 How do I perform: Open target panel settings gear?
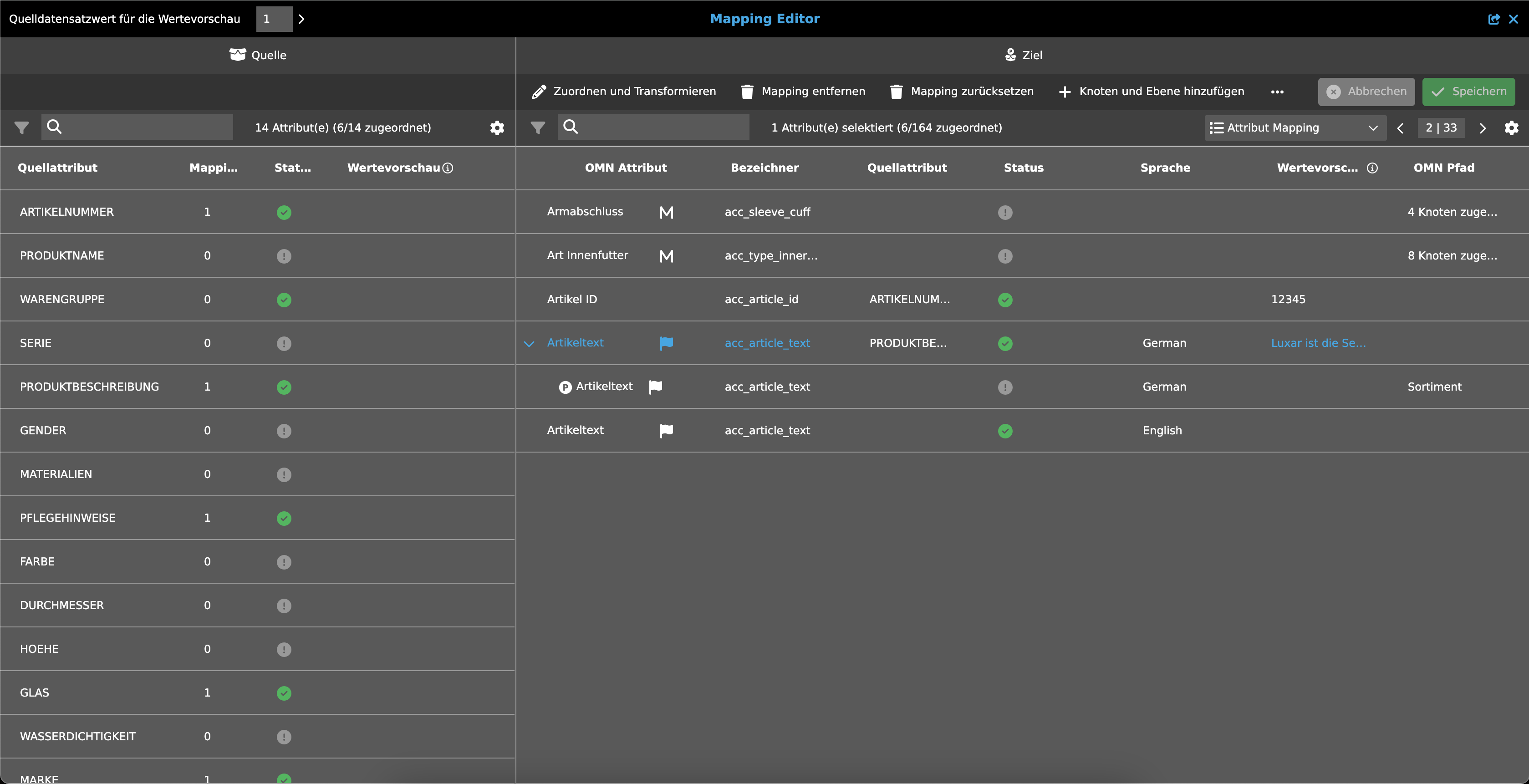1511,127
